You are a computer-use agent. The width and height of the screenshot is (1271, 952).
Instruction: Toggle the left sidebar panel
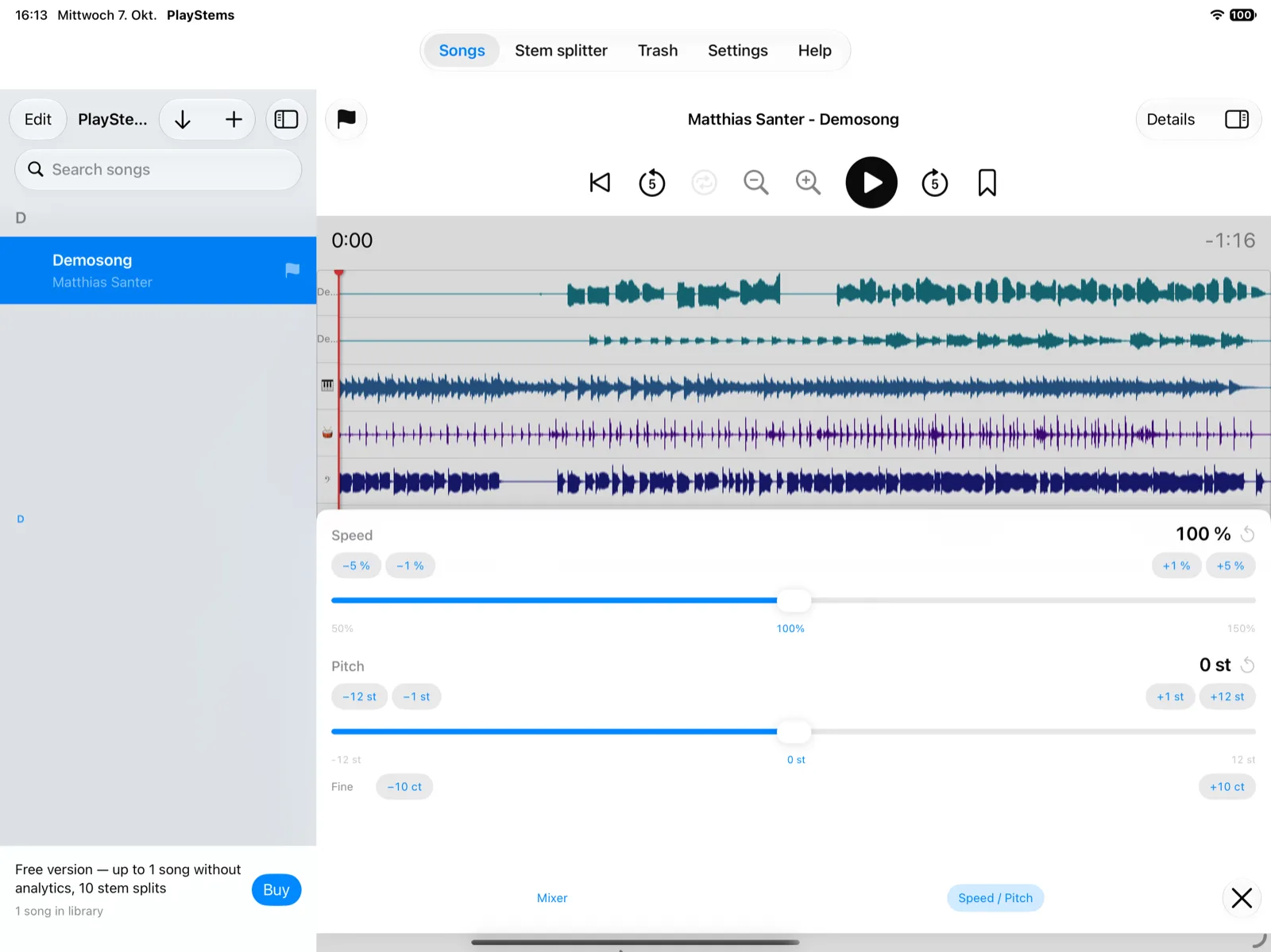(x=286, y=119)
